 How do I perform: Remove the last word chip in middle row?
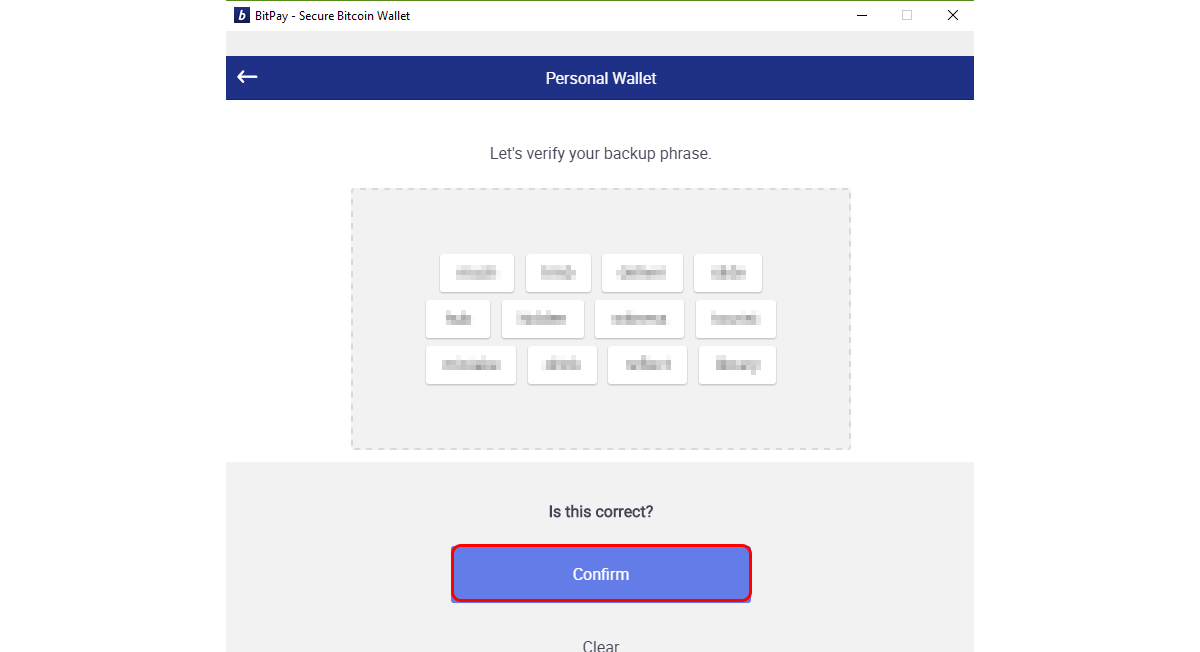click(736, 319)
